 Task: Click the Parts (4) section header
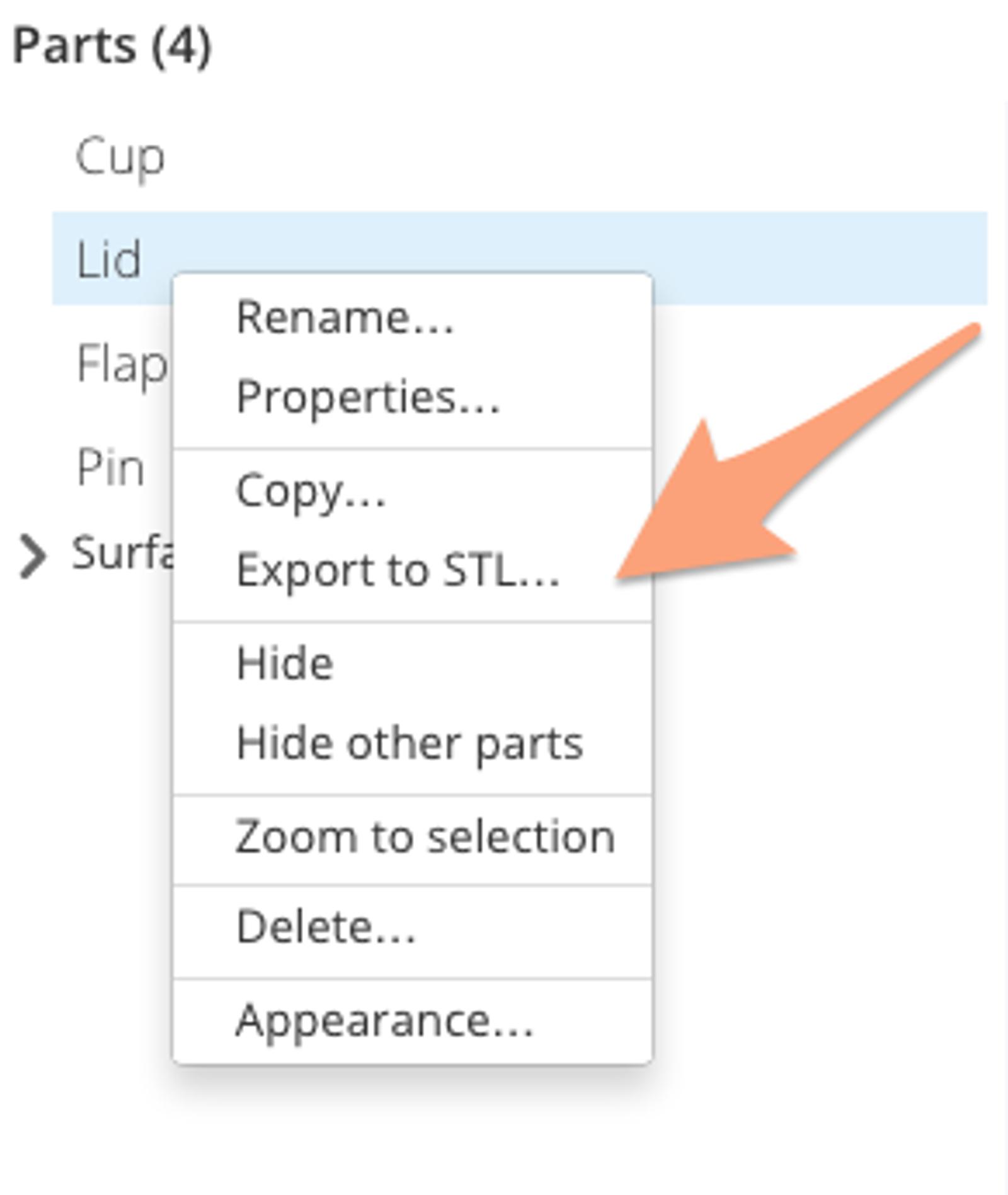point(112,47)
